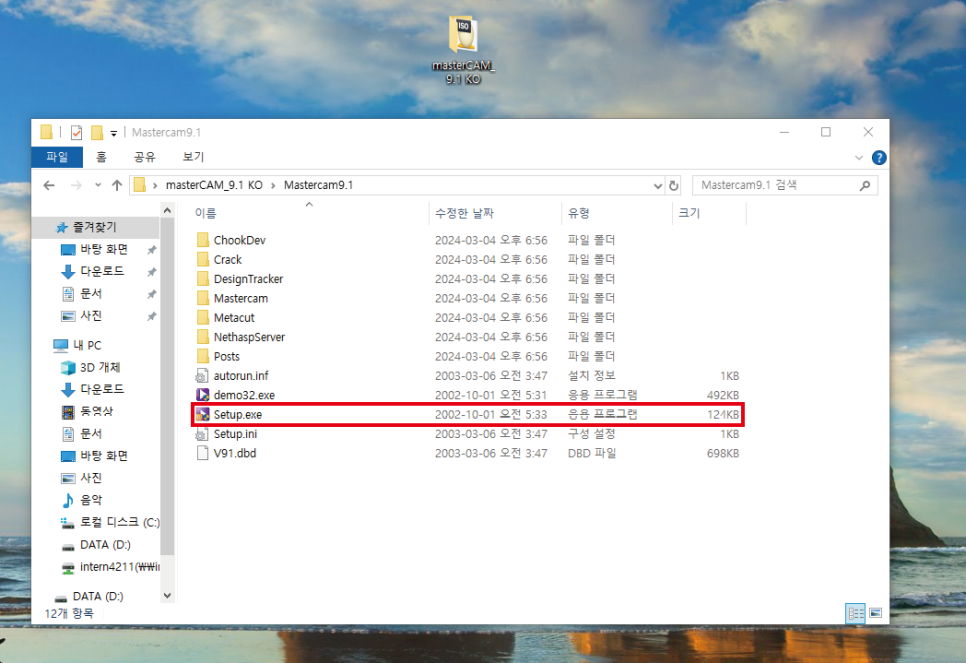This screenshot has height=663, width=966.
Task: Select the Posts folder
Action: click(226, 357)
